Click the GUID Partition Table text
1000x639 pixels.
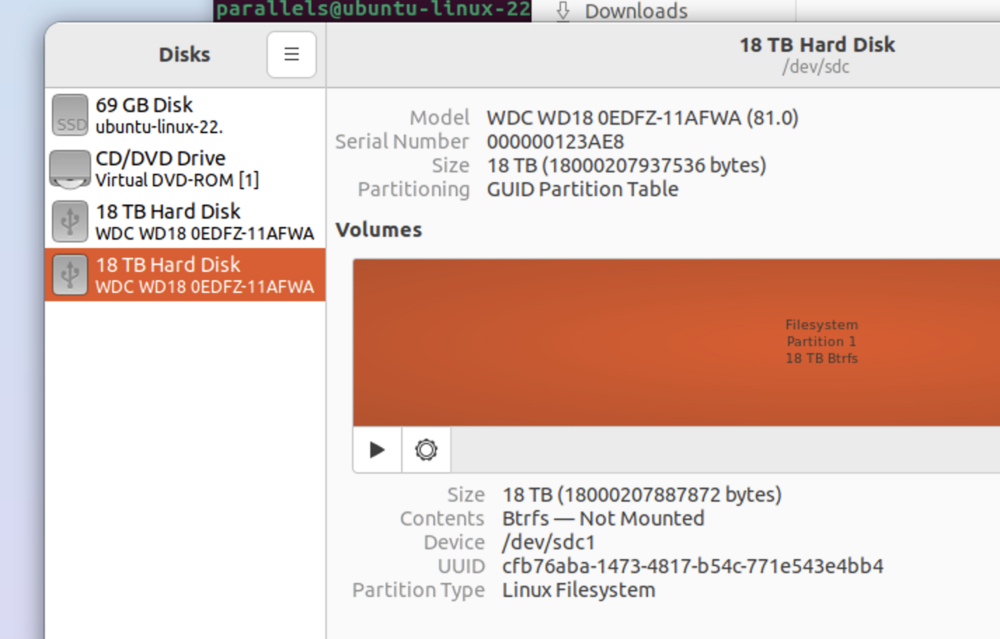[582, 189]
